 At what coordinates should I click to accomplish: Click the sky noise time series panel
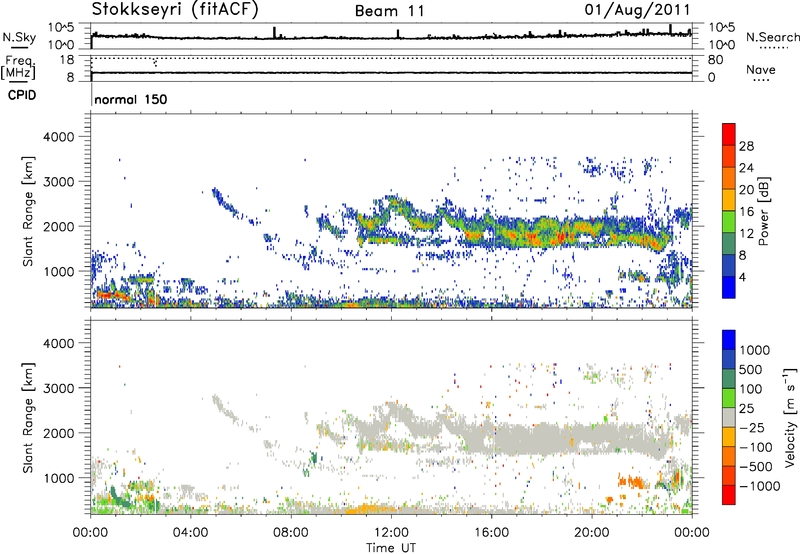391,36
